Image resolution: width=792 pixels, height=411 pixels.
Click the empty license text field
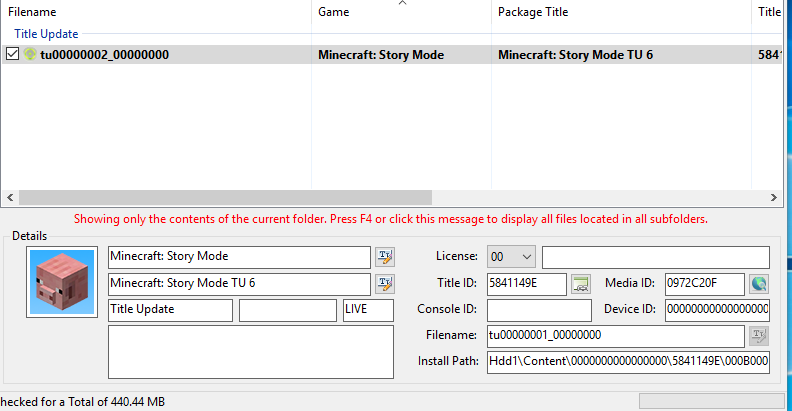tap(656, 257)
